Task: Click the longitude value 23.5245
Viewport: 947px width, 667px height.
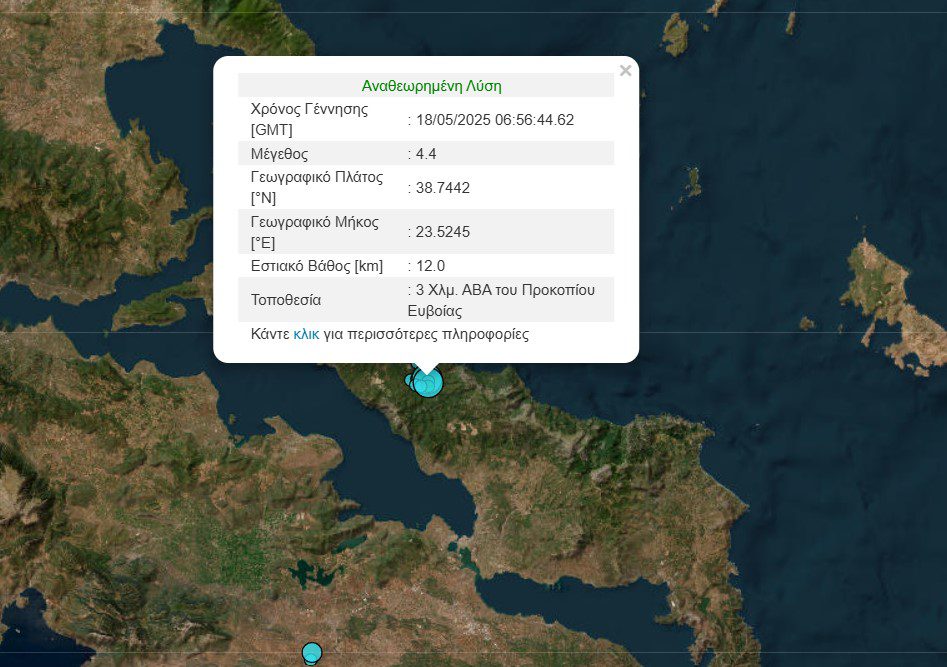Action: point(442,232)
